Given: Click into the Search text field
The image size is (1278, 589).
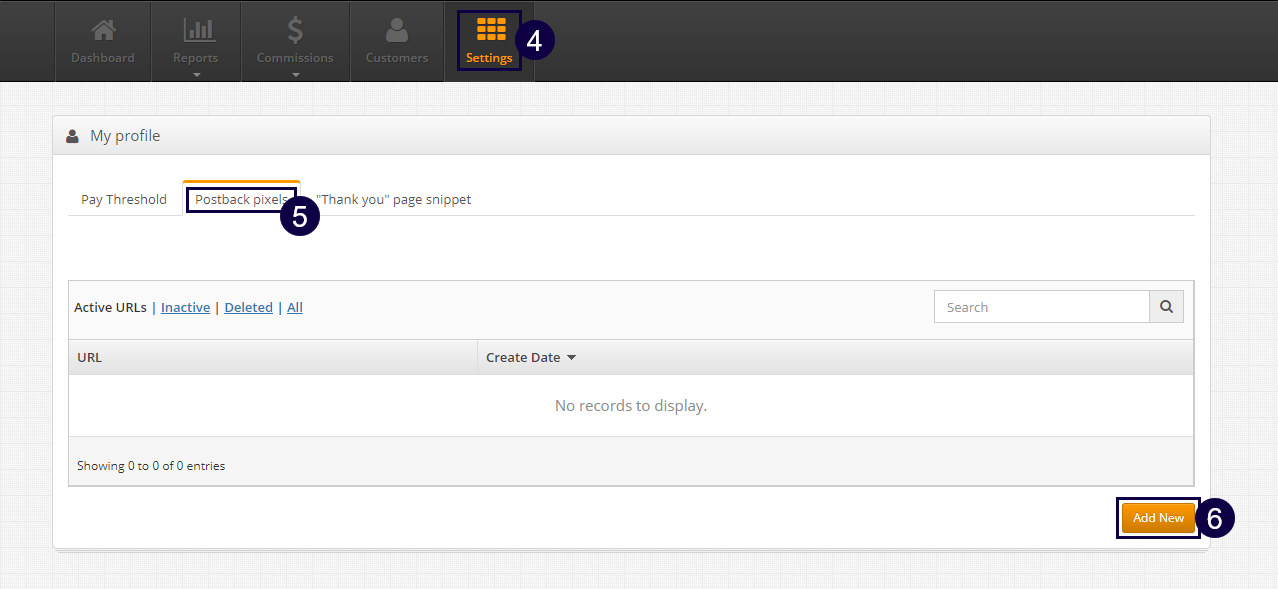Looking at the screenshot, I should pyautogui.click(x=1041, y=307).
